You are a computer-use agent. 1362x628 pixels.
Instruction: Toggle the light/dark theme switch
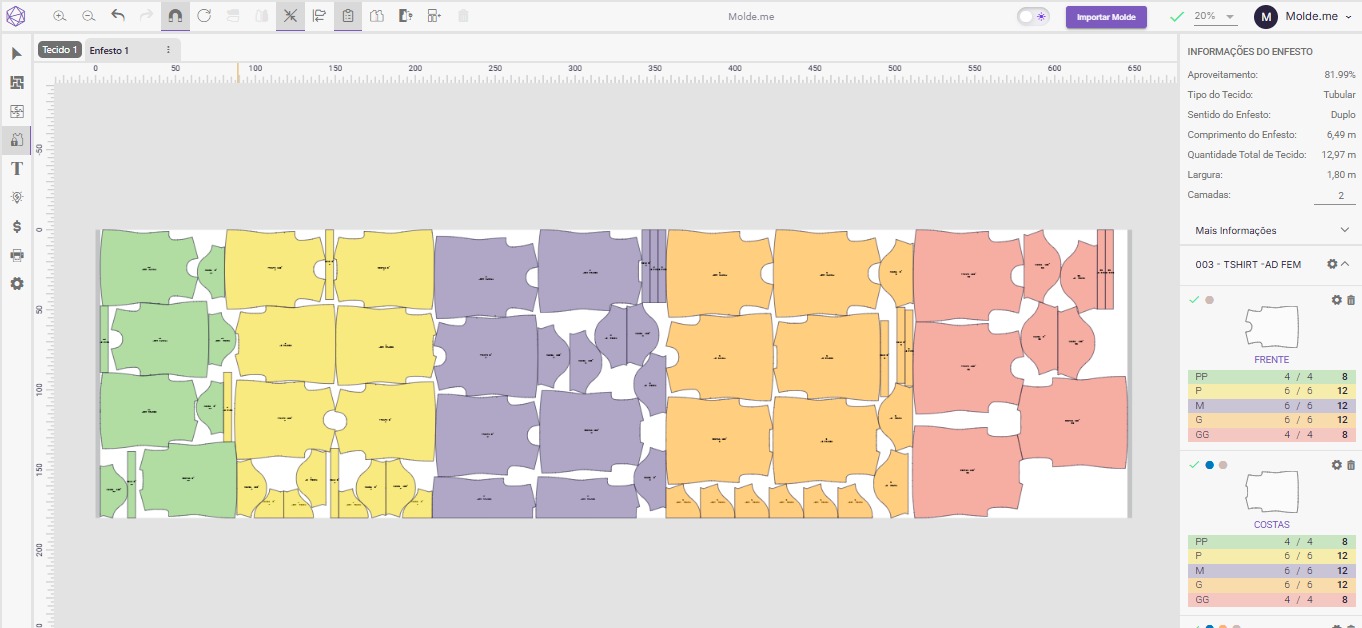[1032, 16]
